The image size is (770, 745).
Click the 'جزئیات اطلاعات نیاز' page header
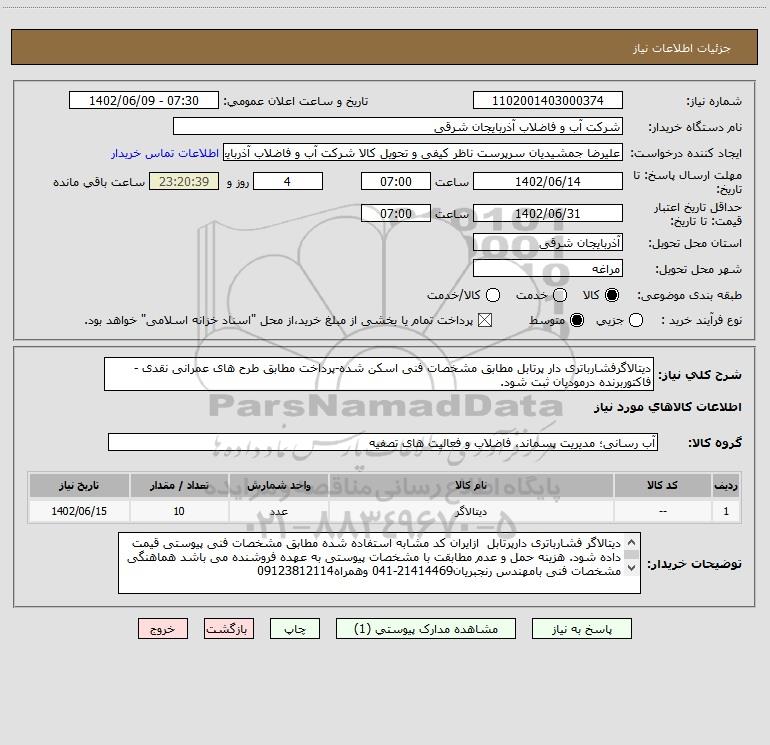[682, 48]
